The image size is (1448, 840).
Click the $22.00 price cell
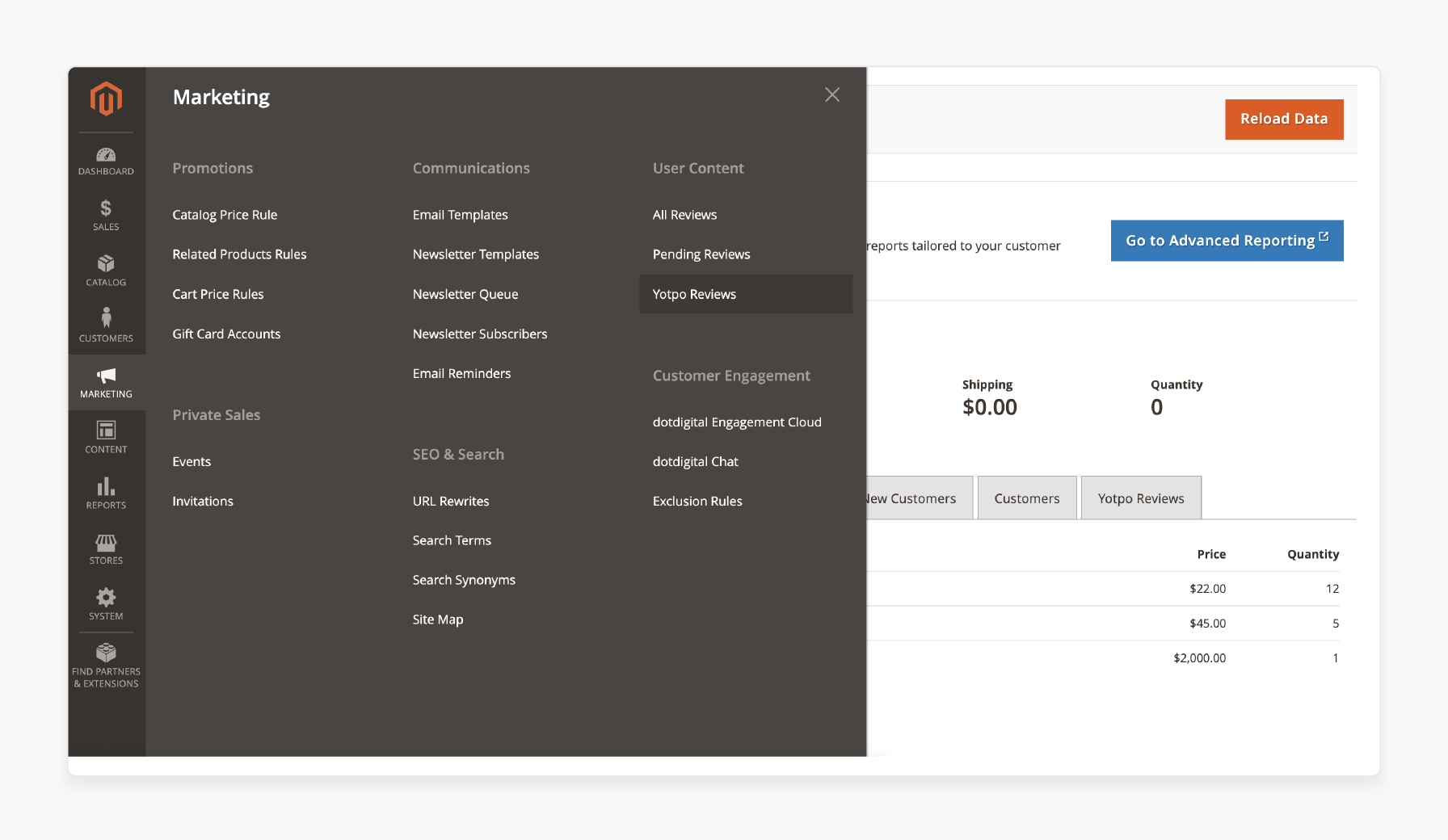[1207, 589]
